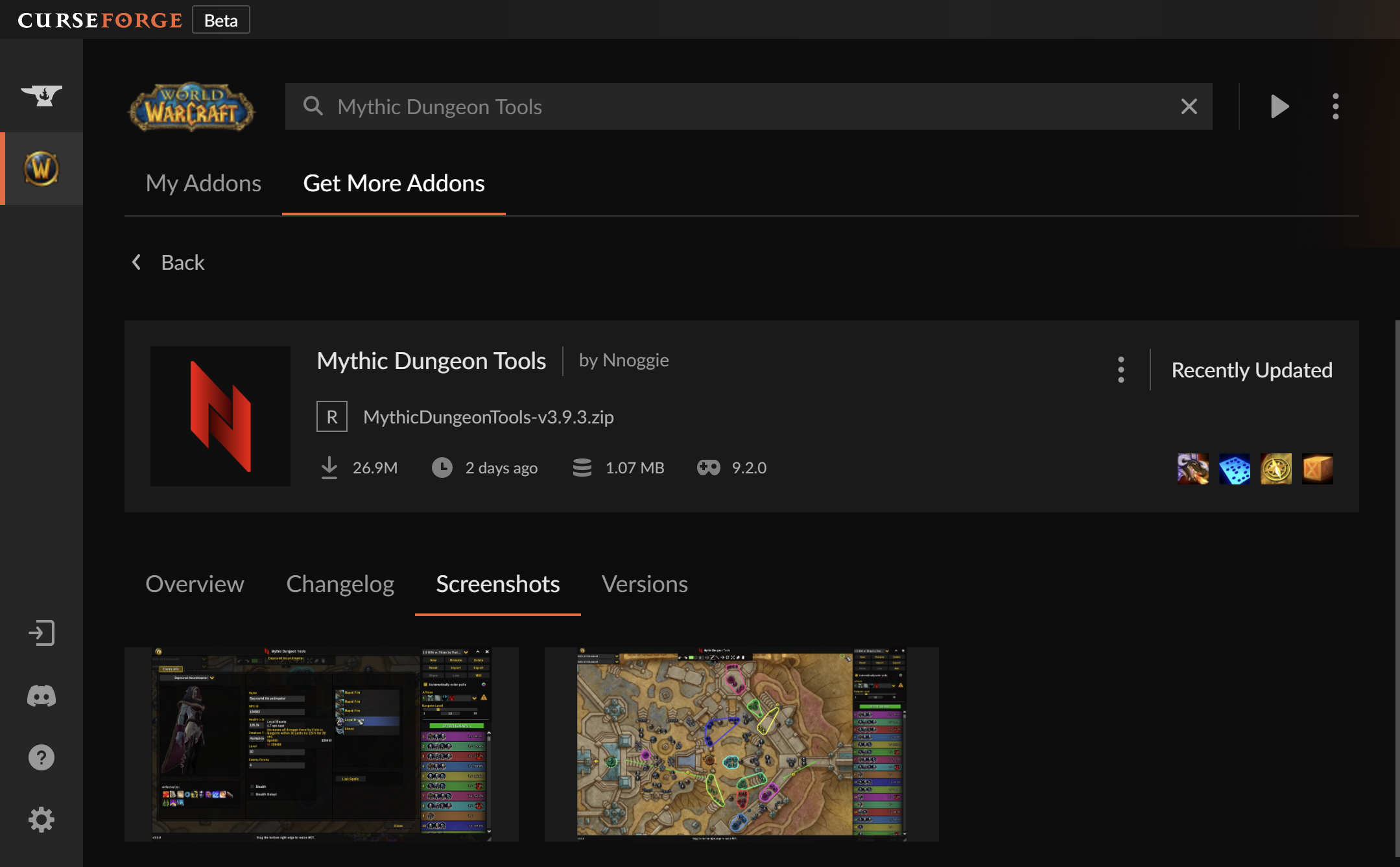This screenshot has height=867, width=1400.
Task: Select the World of Warcraft game icon in sidebar
Action: pyautogui.click(x=42, y=169)
